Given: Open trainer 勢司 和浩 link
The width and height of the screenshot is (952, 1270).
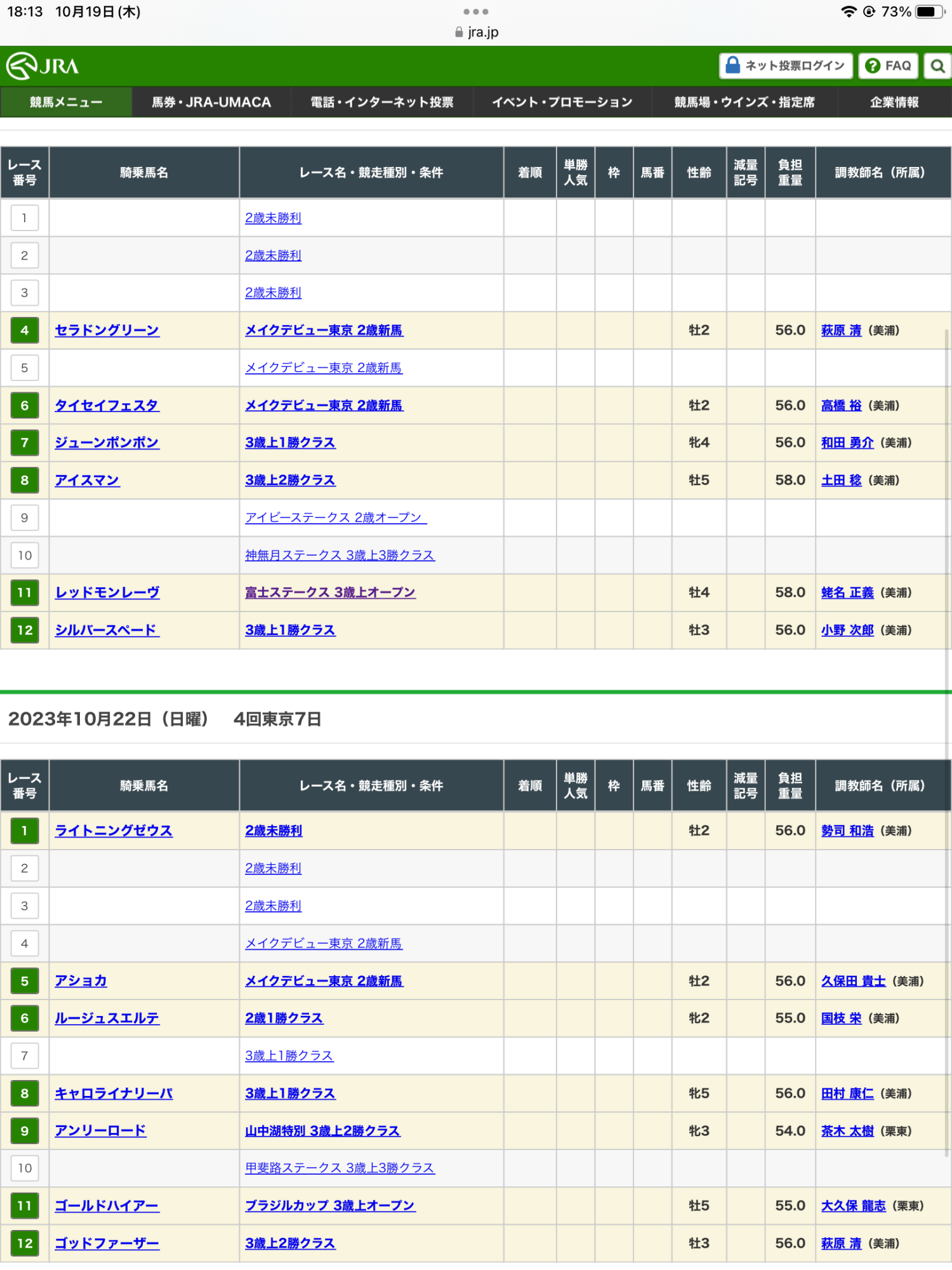Looking at the screenshot, I should [x=847, y=831].
